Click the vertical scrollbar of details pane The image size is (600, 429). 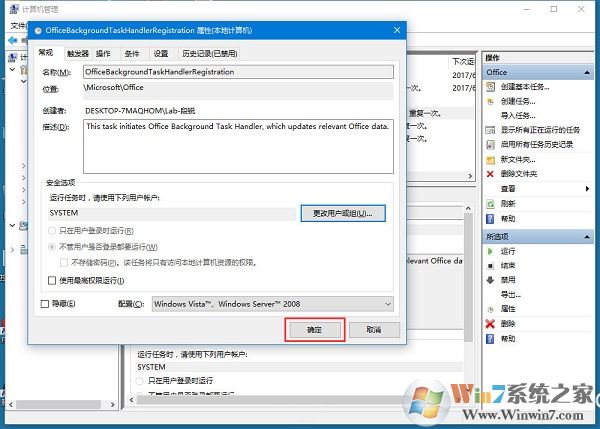[468, 278]
